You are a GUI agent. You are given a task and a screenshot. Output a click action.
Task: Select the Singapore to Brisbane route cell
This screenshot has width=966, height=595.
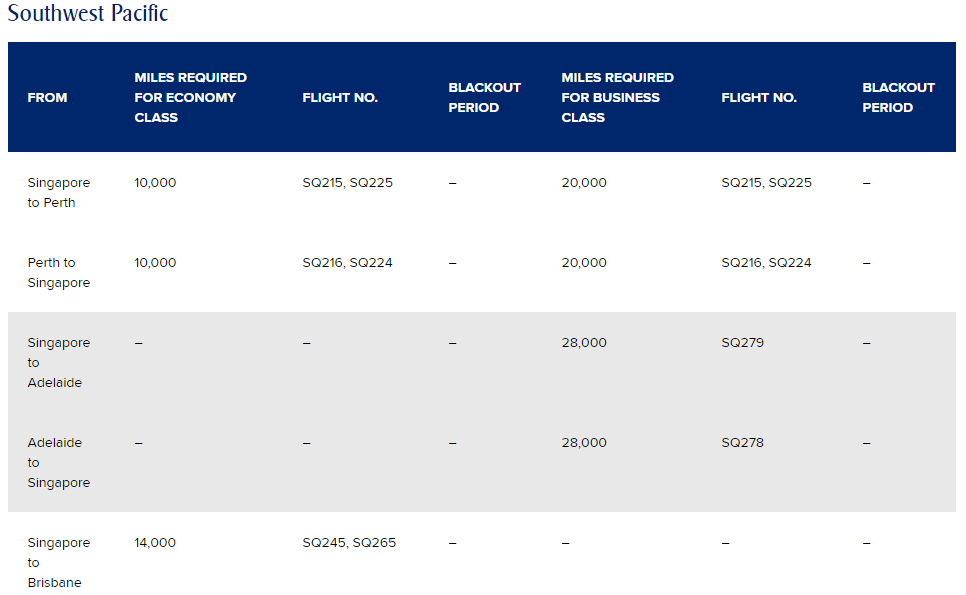pyautogui.click(x=58, y=562)
